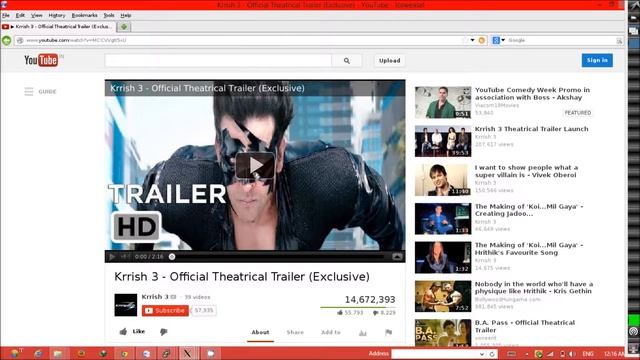Open the Help menu
Screen dimensions: 640x360
[x=126, y=15]
